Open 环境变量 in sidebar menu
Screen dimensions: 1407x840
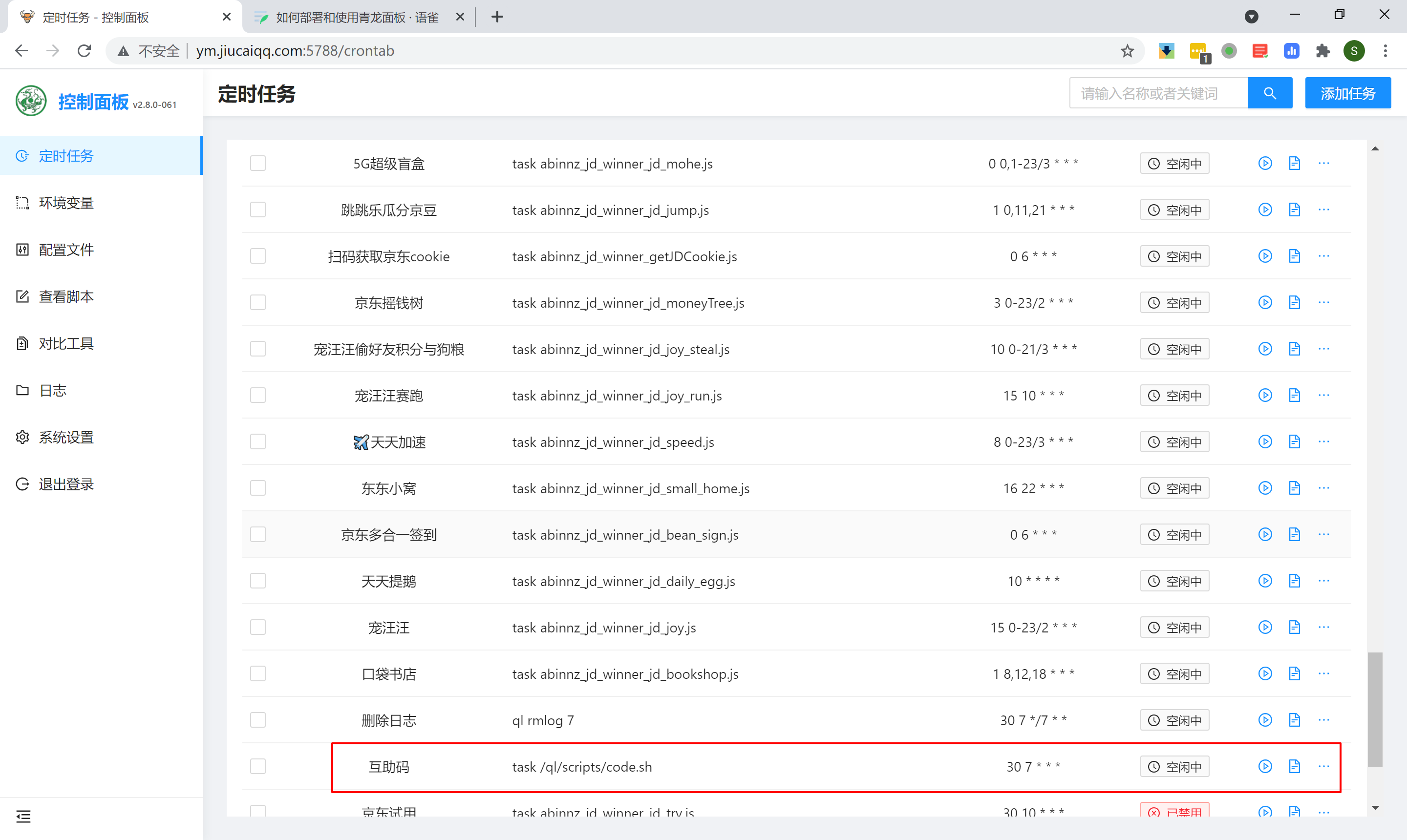tap(65, 203)
